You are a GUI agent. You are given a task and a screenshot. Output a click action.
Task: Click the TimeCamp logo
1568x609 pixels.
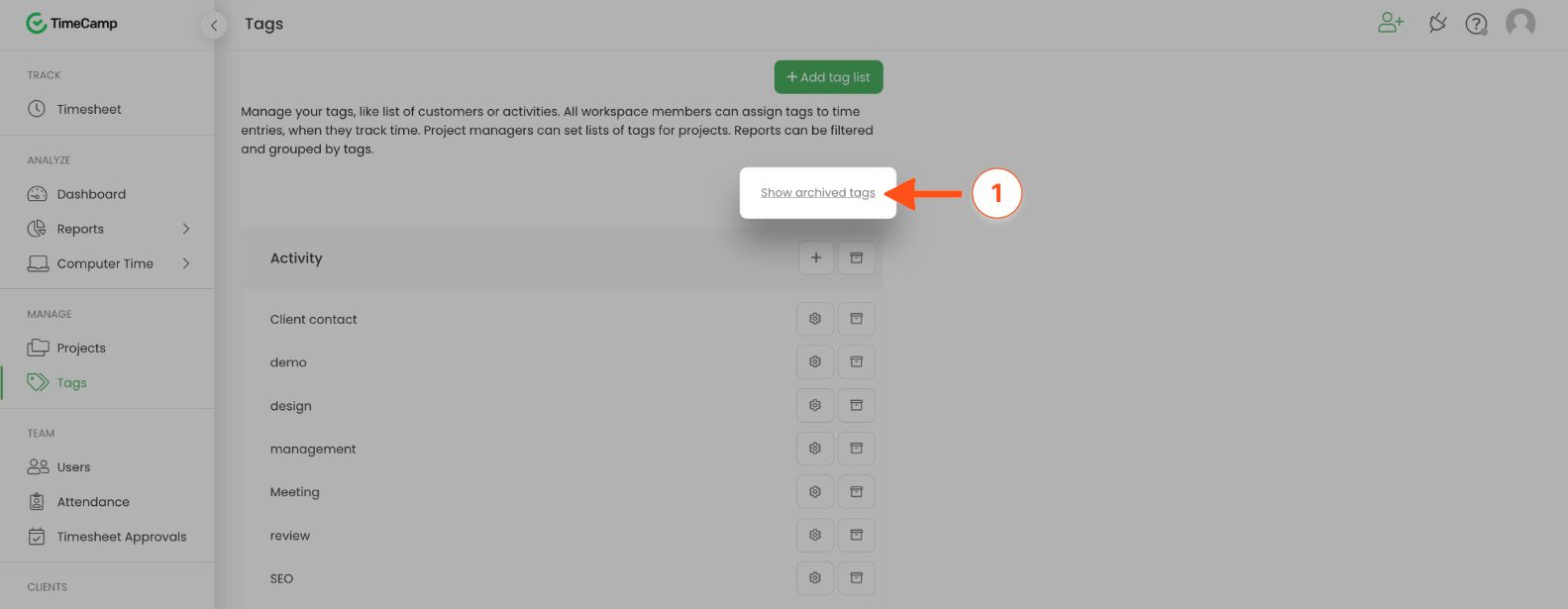(x=71, y=23)
